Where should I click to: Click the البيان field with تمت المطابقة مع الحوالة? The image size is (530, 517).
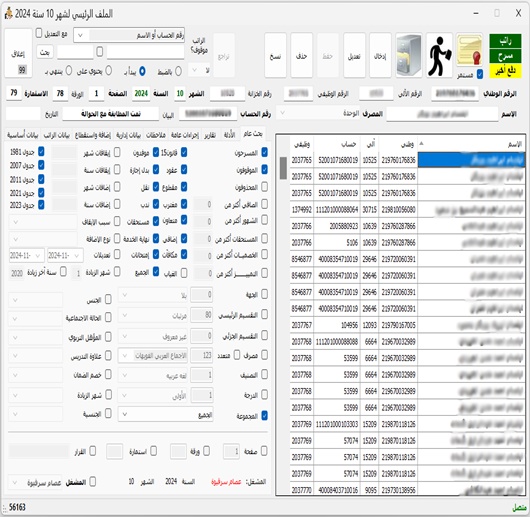click(x=111, y=114)
